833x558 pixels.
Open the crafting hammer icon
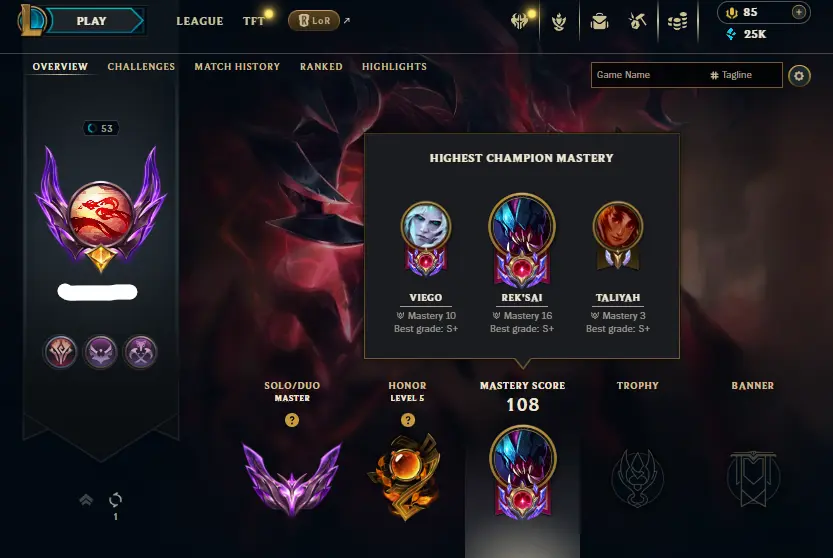[637, 21]
